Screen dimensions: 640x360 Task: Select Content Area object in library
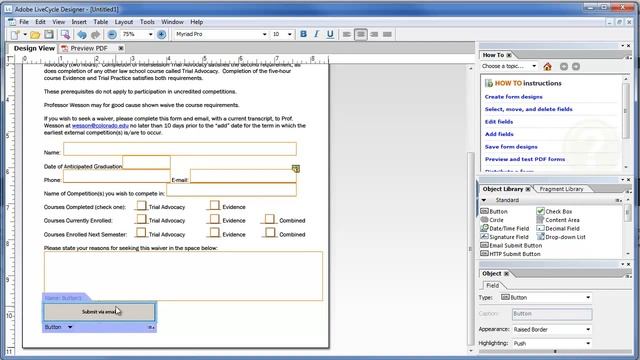click(558, 220)
